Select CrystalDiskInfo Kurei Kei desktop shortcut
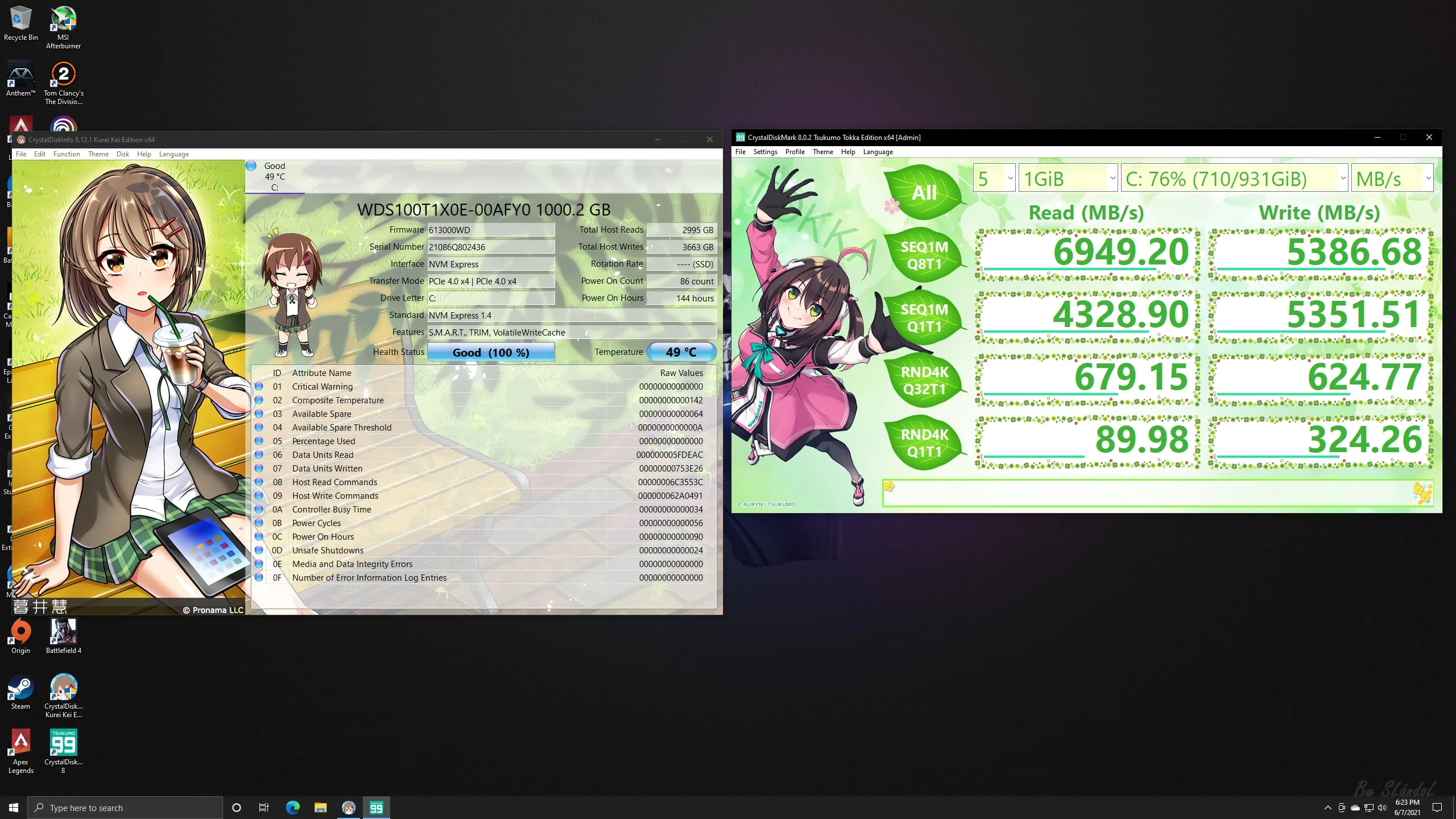Image resolution: width=1456 pixels, height=819 pixels. [x=63, y=696]
